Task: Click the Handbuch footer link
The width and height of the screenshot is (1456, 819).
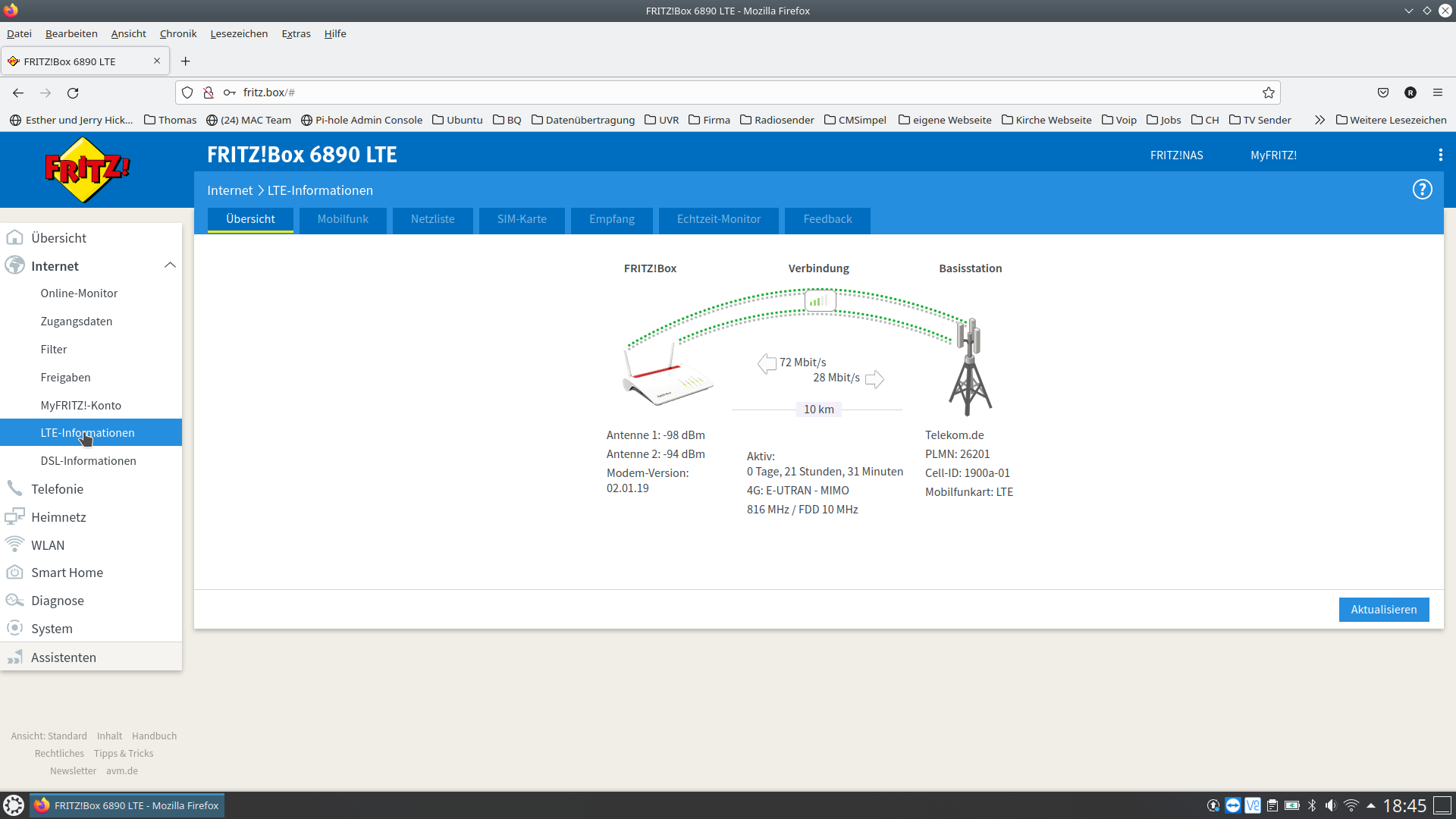Action: (154, 736)
